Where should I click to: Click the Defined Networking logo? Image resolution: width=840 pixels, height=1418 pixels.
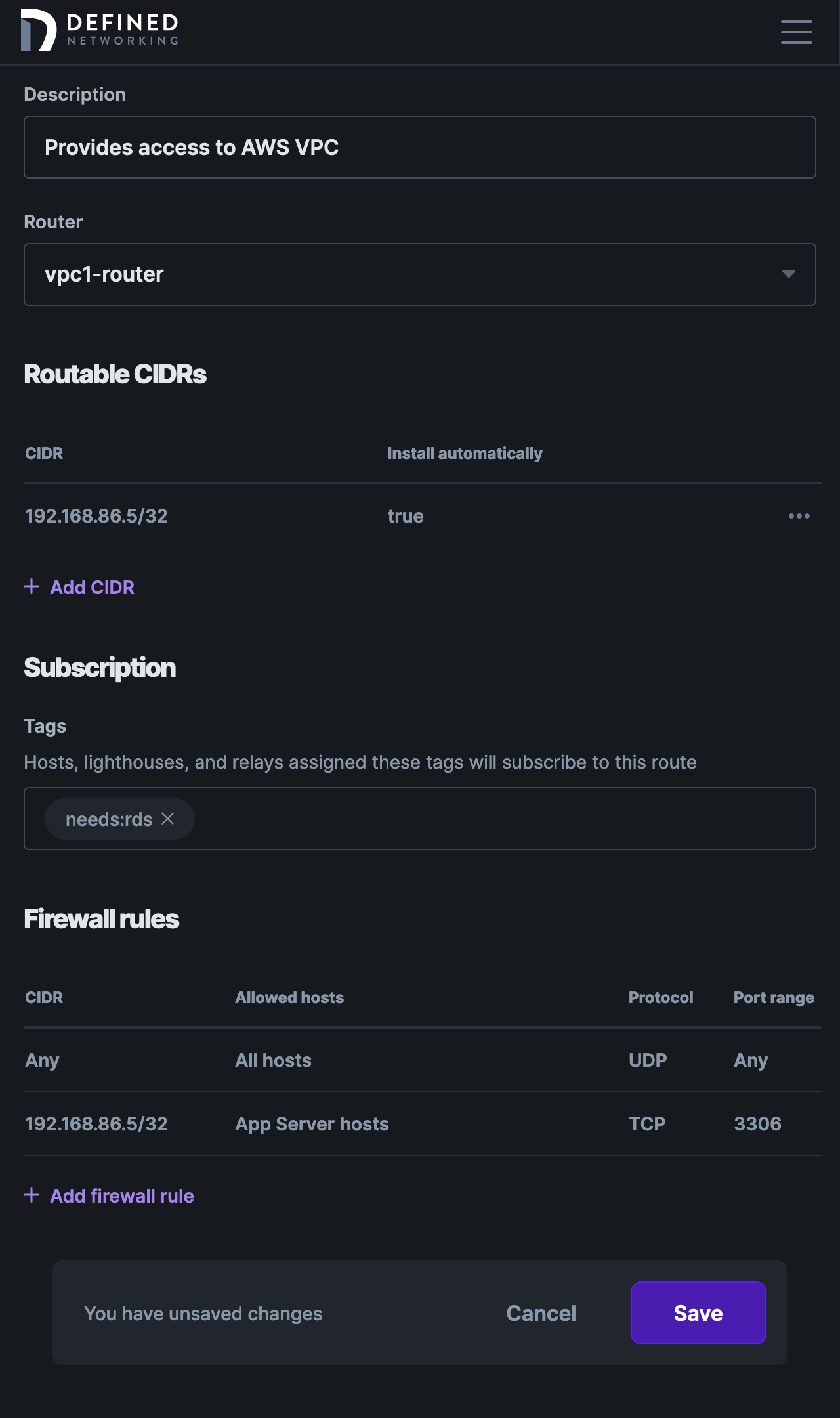point(98,30)
